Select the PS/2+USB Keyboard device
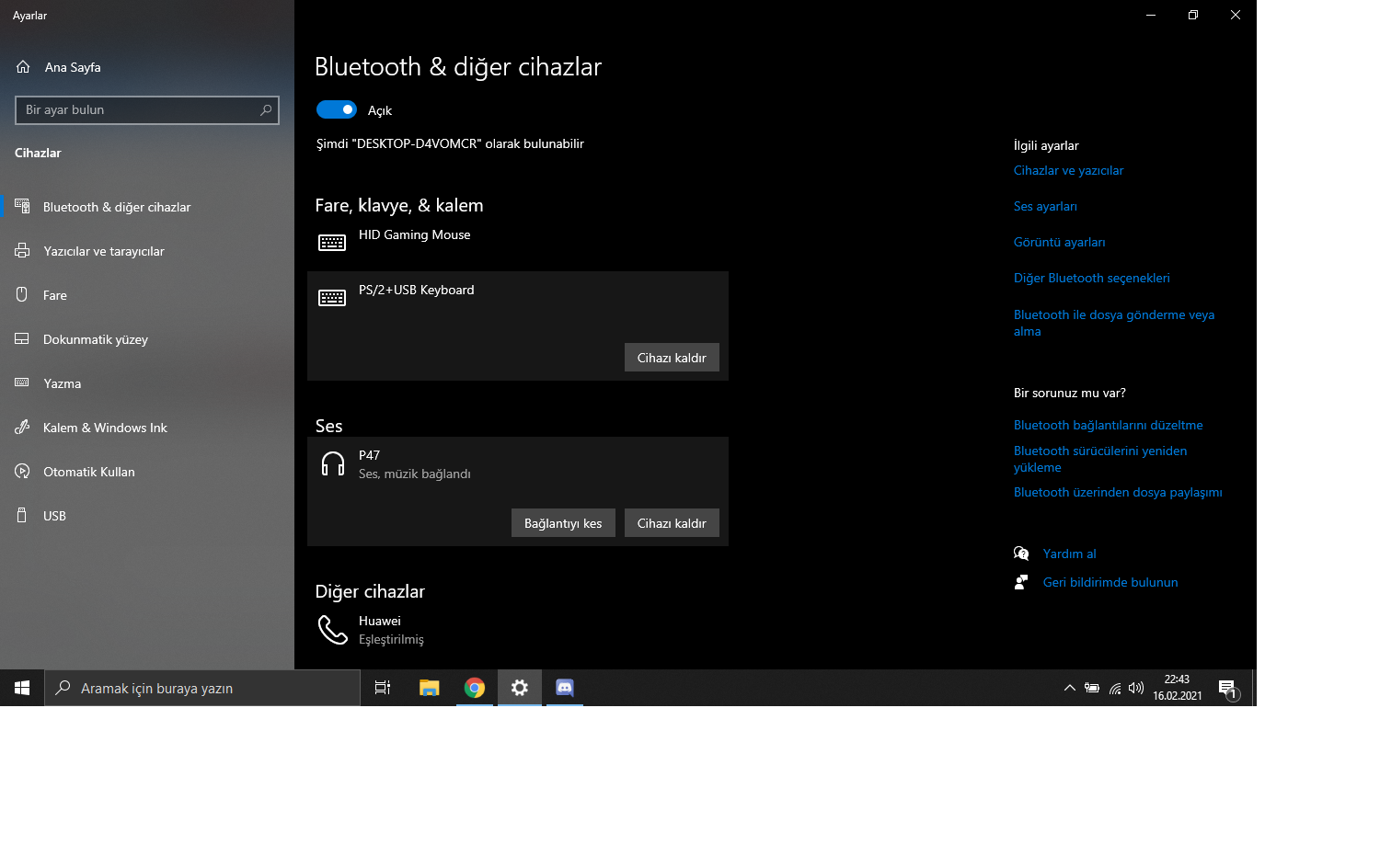 (x=417, y=290)
